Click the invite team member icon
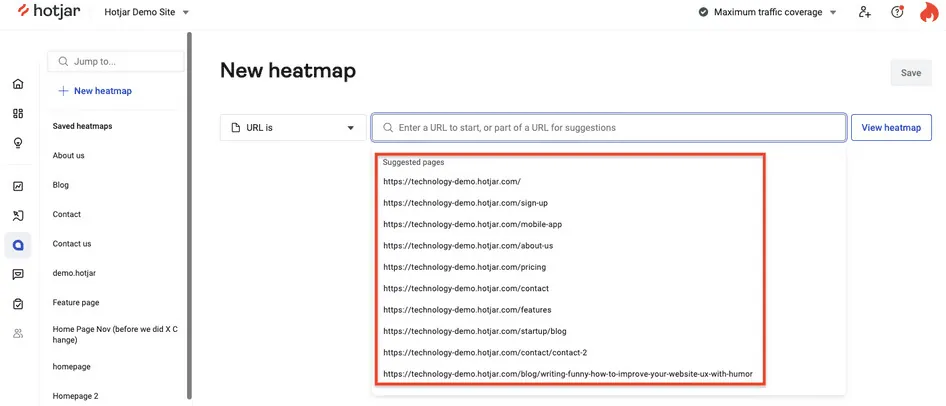This screenshot has height=406, width=946. [x=865, y=12]
